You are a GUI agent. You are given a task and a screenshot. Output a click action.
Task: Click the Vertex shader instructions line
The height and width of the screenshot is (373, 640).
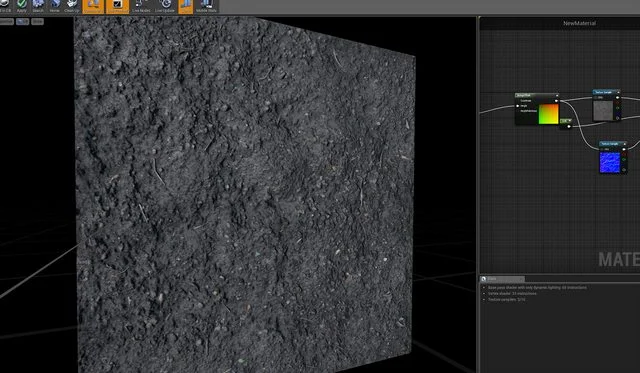pos(512,293)
